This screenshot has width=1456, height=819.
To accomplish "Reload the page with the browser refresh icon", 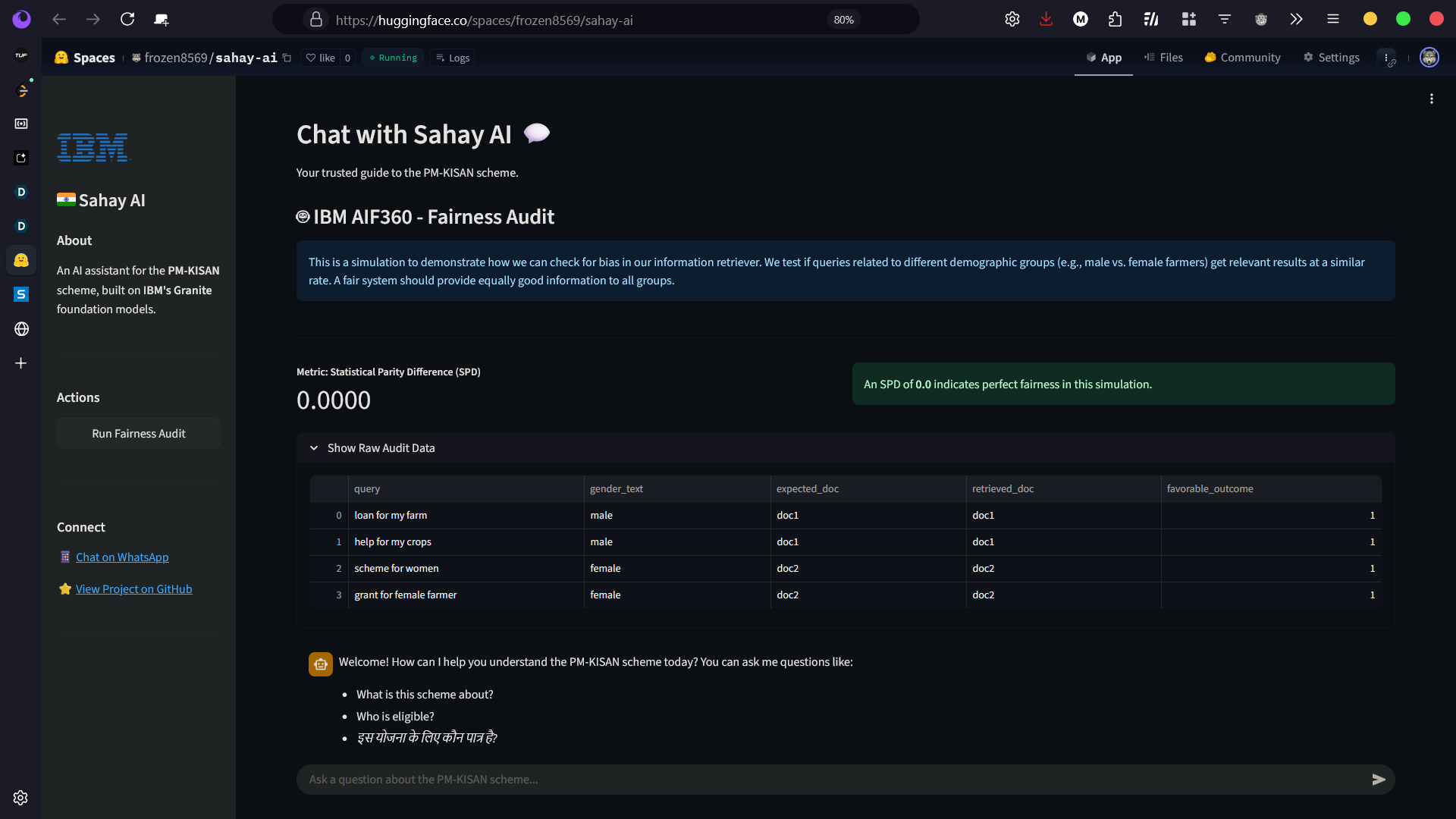I will tap(127, 20).
